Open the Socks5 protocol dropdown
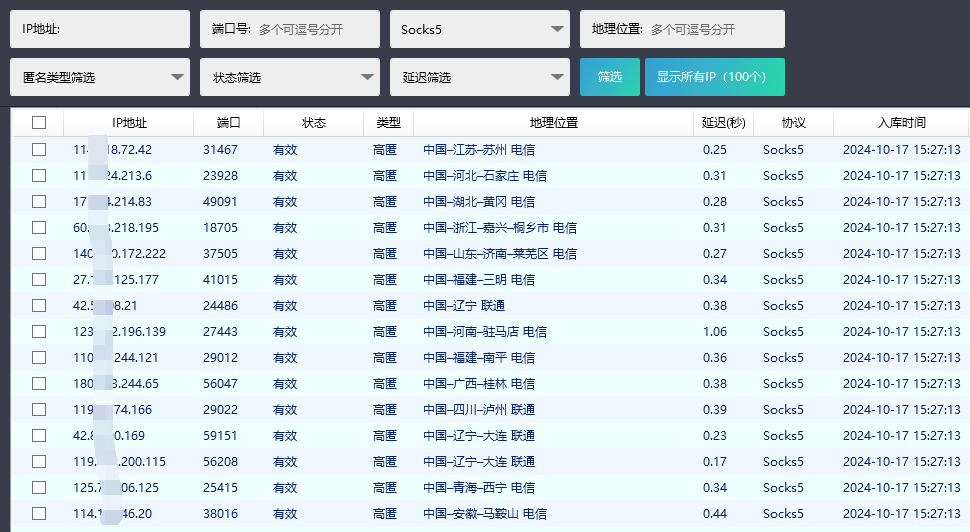The width and height of the screenshot is (970, 532). pos(479,29)
